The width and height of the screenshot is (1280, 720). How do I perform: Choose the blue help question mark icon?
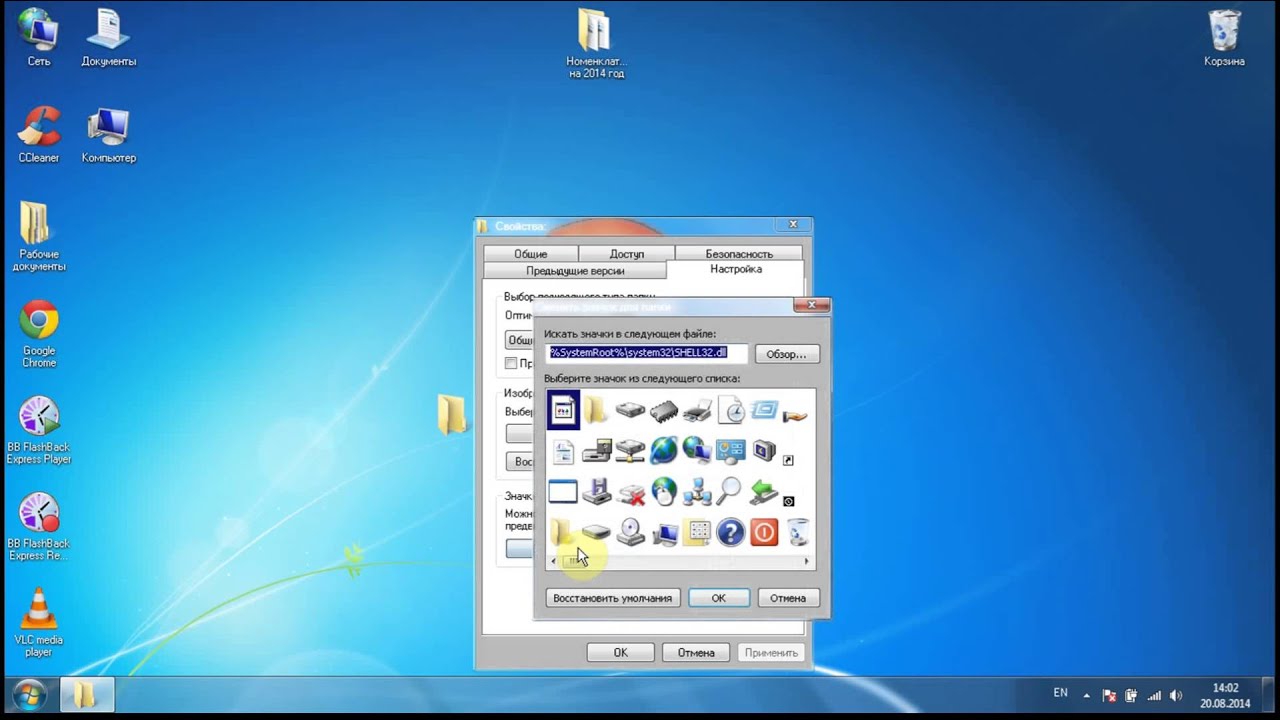[x=731, y=532]
